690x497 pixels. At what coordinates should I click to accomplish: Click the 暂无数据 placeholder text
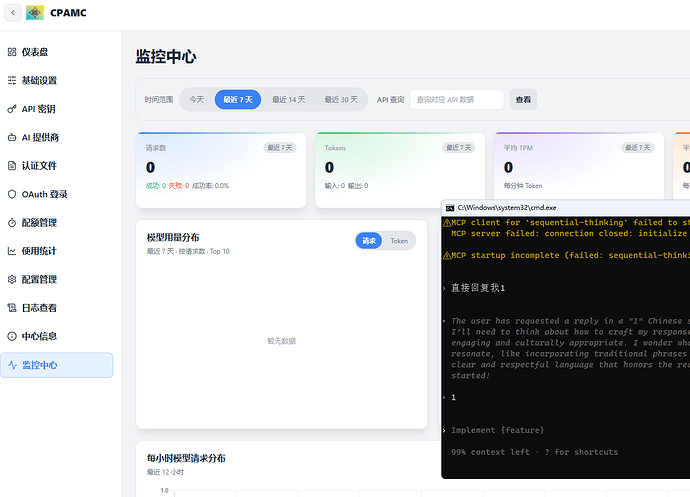[282, 341]
